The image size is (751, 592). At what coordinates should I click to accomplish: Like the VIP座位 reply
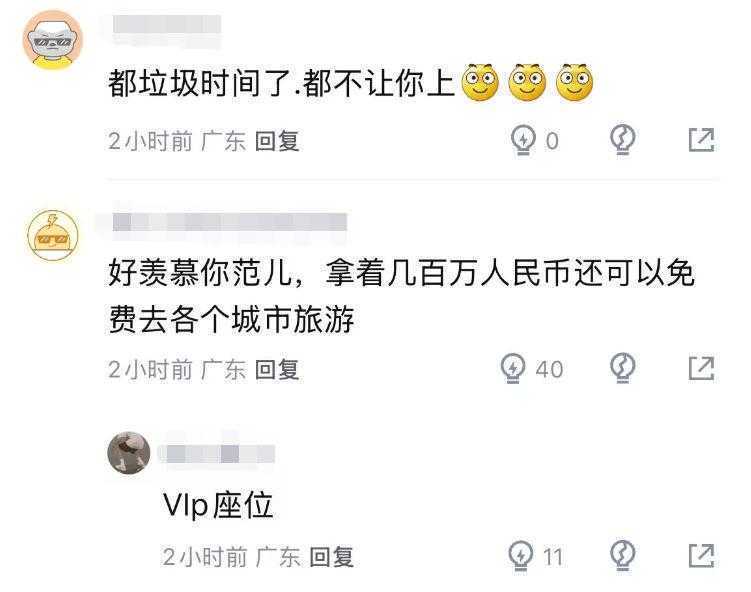521,556
